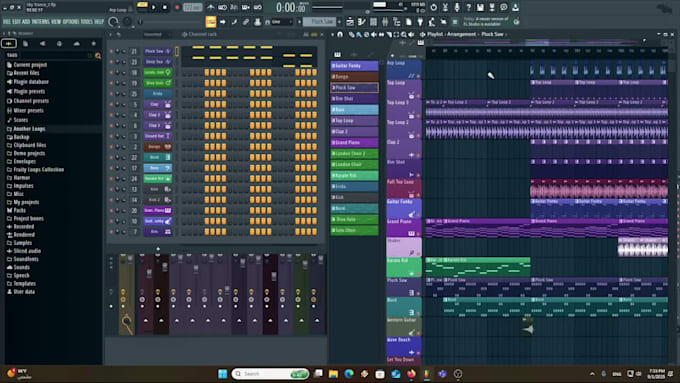The height and width of the screenshot is (383, 680).
Task: Select the Bongo channel button in channel rack
Action: pos(158,147)
